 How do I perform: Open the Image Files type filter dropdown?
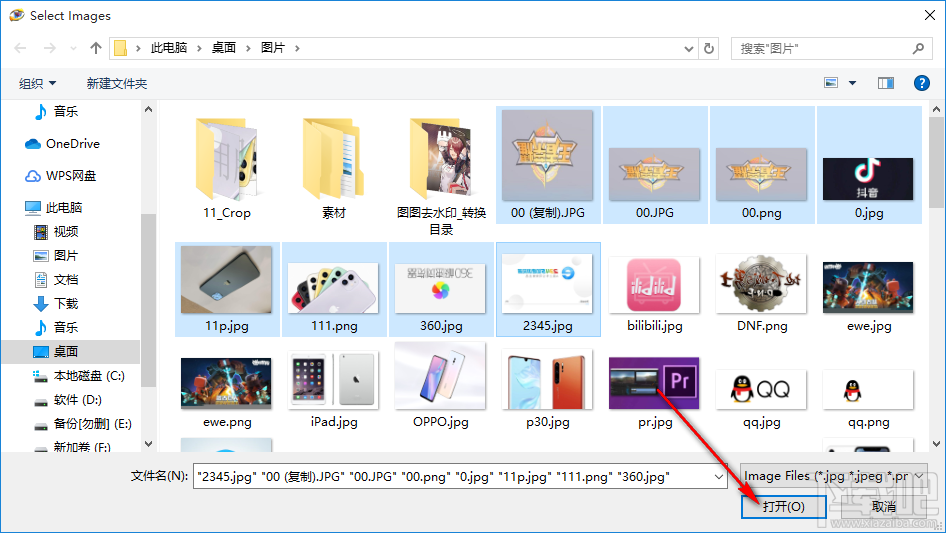coord(834,476)
